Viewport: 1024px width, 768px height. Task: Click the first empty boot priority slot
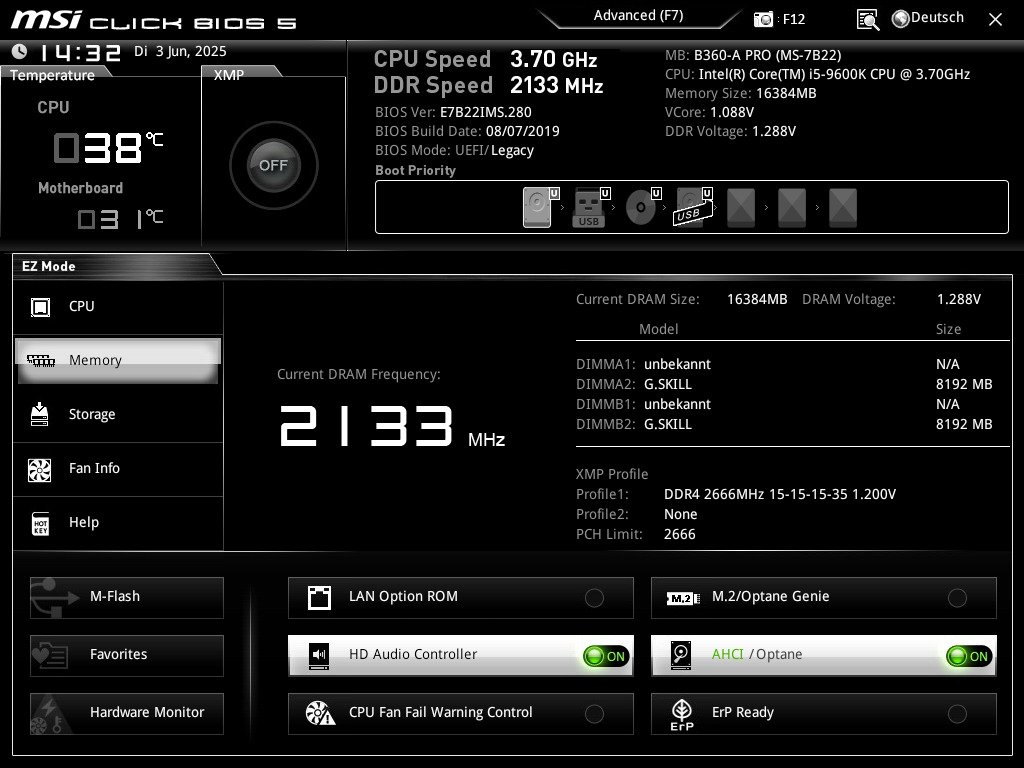coord(741,208)
